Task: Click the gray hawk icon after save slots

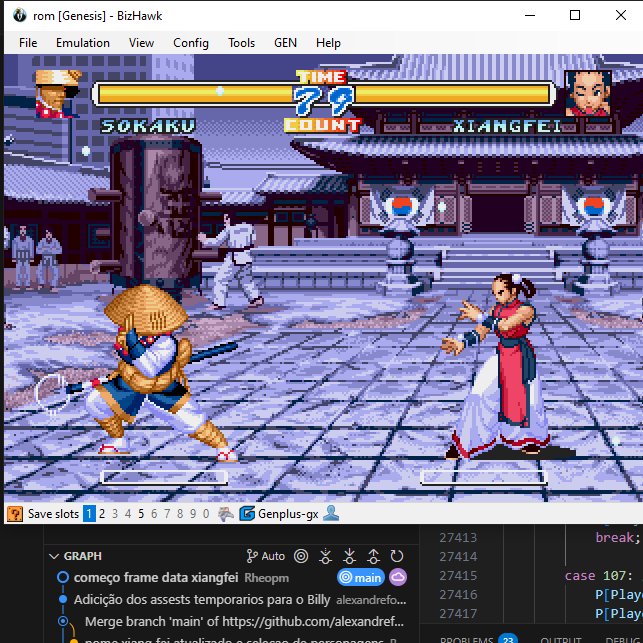Action: tap(226, 514)
